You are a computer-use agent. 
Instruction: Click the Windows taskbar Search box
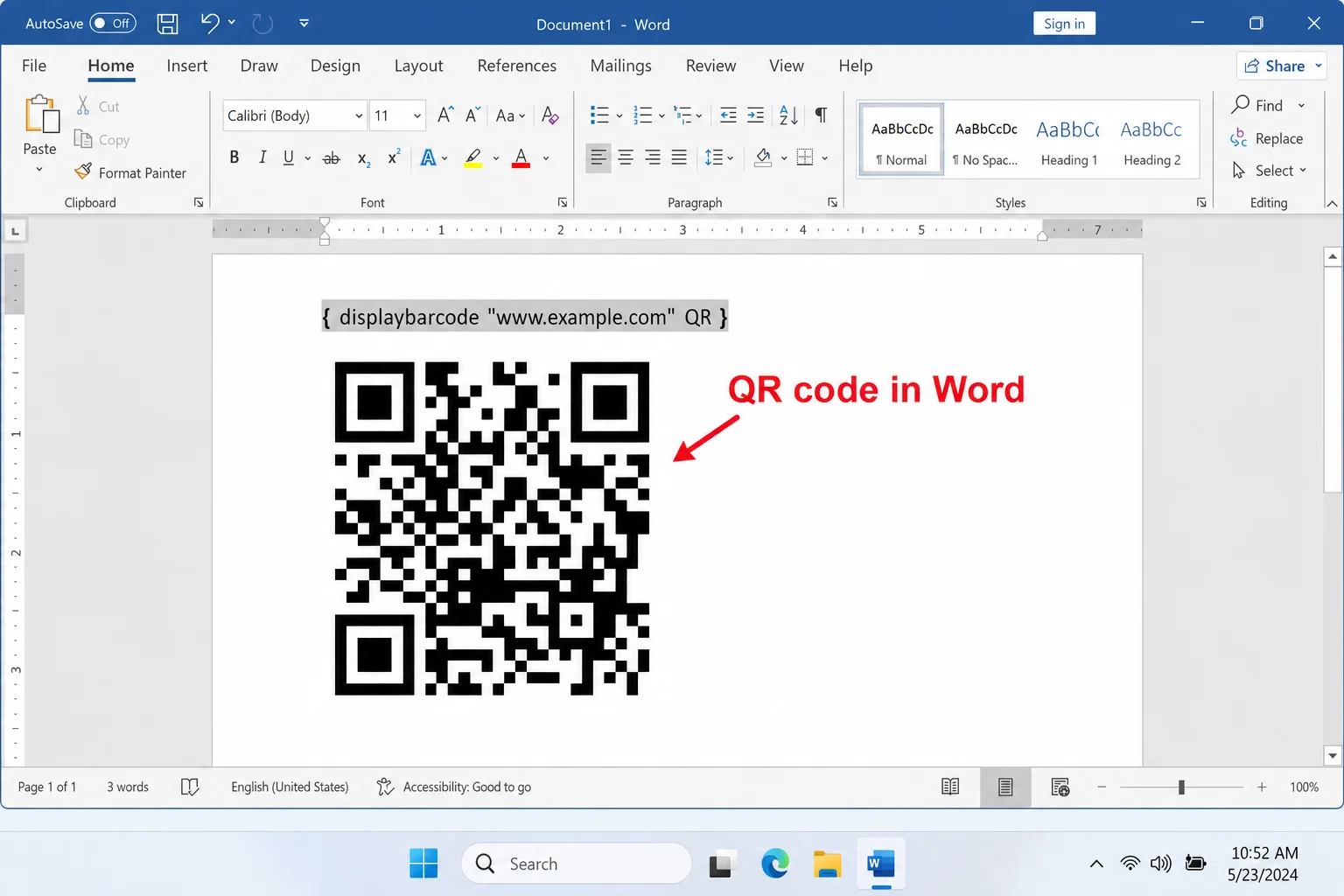577,864
